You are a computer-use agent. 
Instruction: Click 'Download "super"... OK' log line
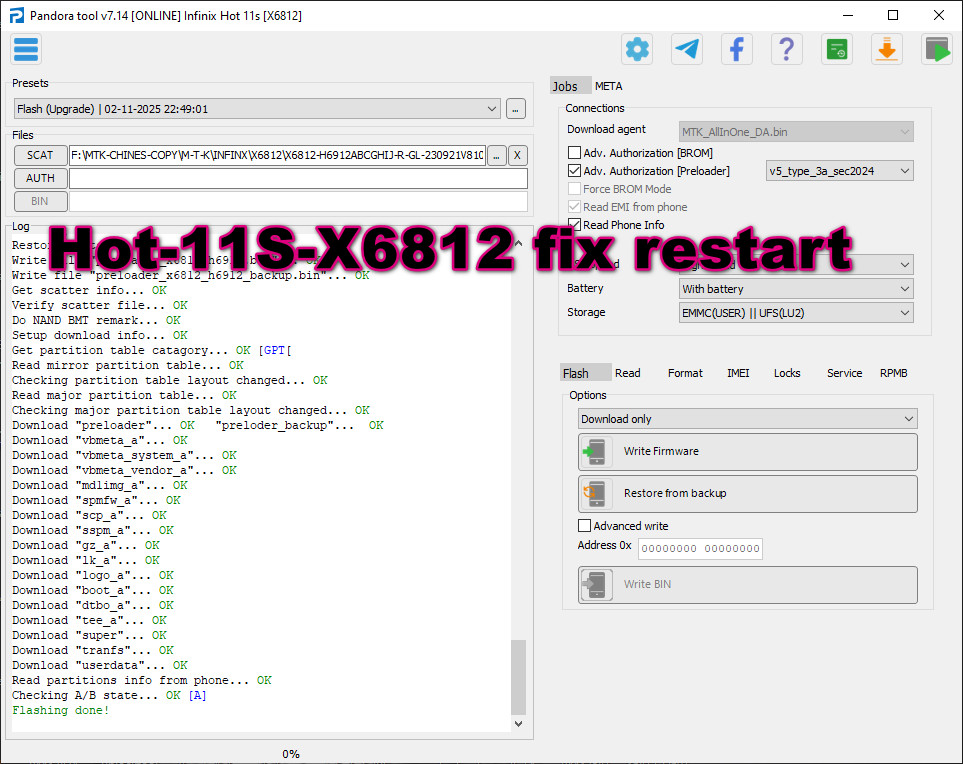click(x=89, y=635)
